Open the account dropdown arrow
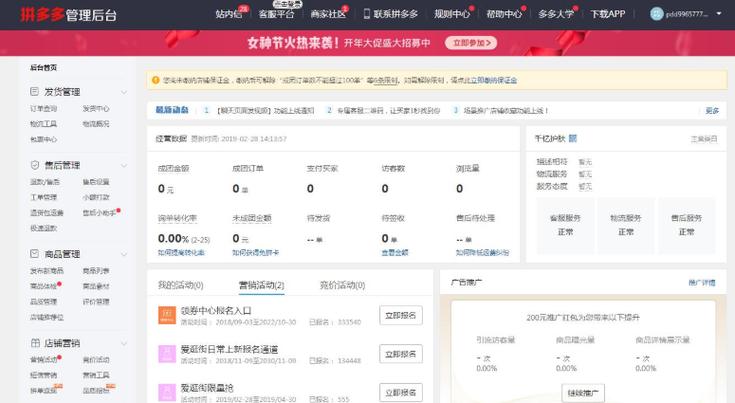This screenshot has height=403, width=735. tap(719, 14)
